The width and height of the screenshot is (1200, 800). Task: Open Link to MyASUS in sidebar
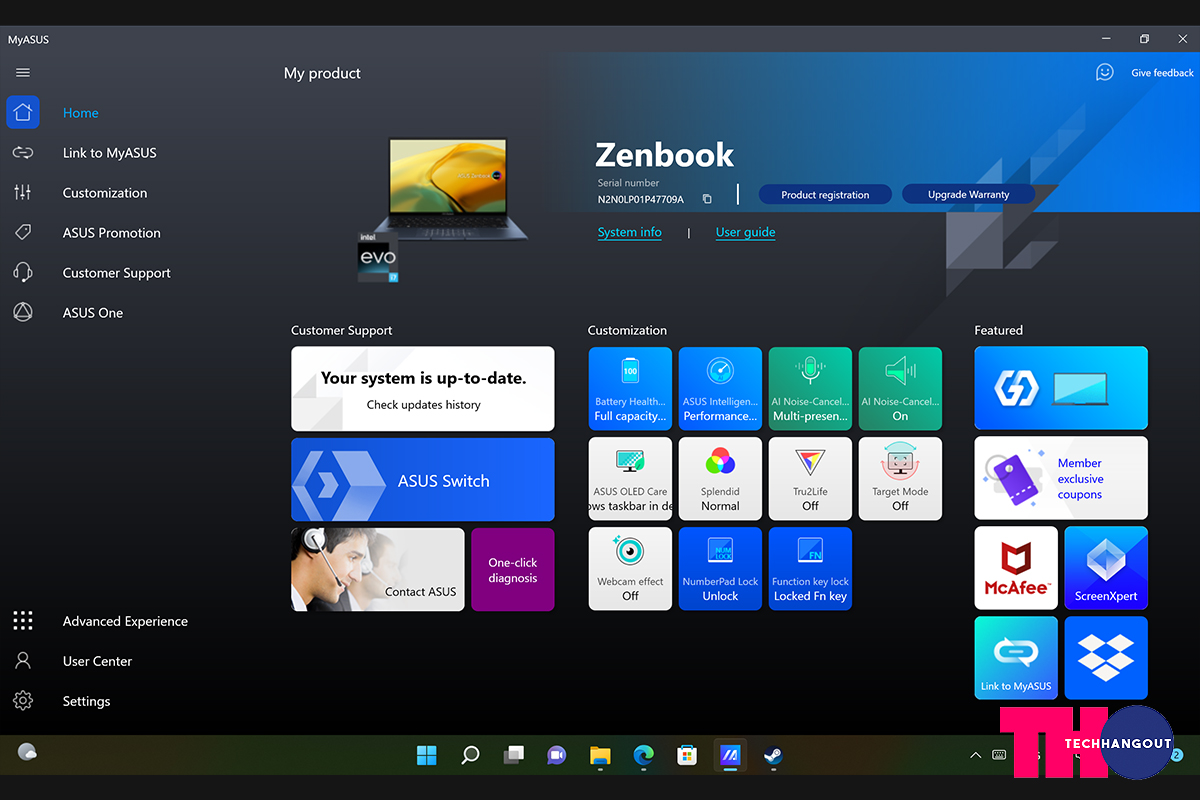click(110, 153)
